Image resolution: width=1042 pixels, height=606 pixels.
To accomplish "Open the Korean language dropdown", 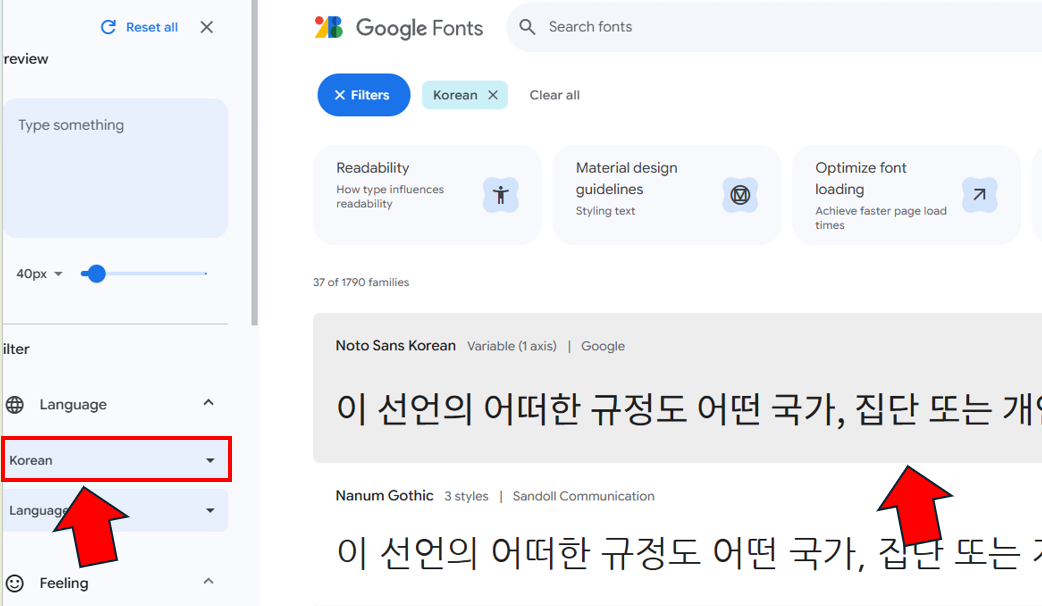I will [x=116, y=460].
